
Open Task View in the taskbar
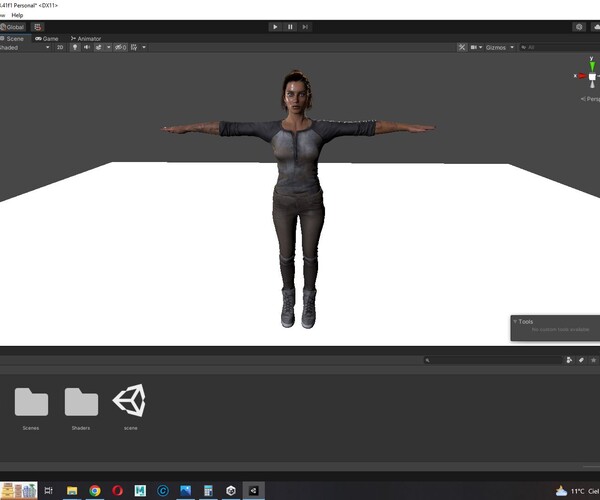49,490
